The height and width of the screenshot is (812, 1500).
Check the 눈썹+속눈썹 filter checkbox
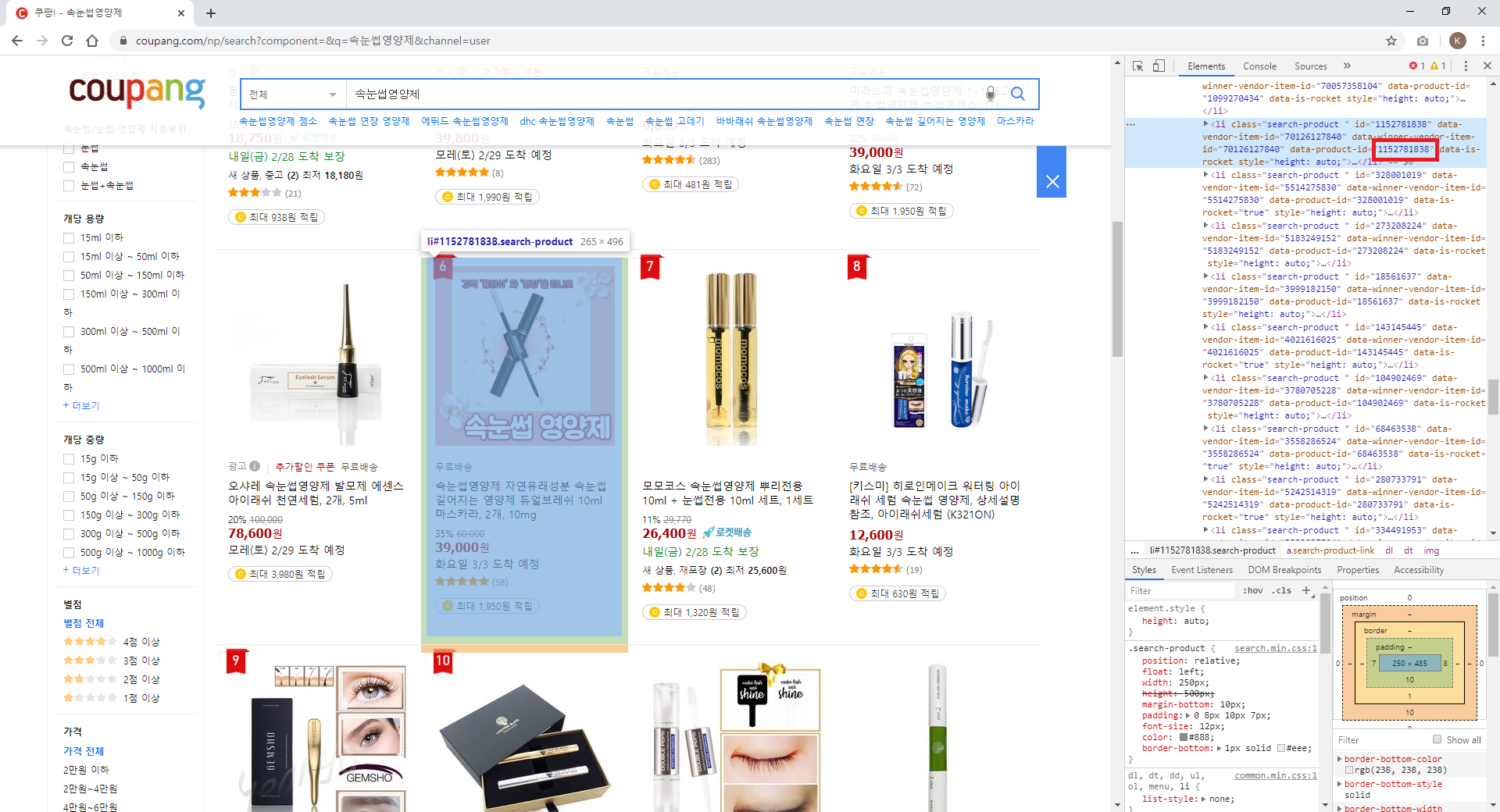coord(69,186)
